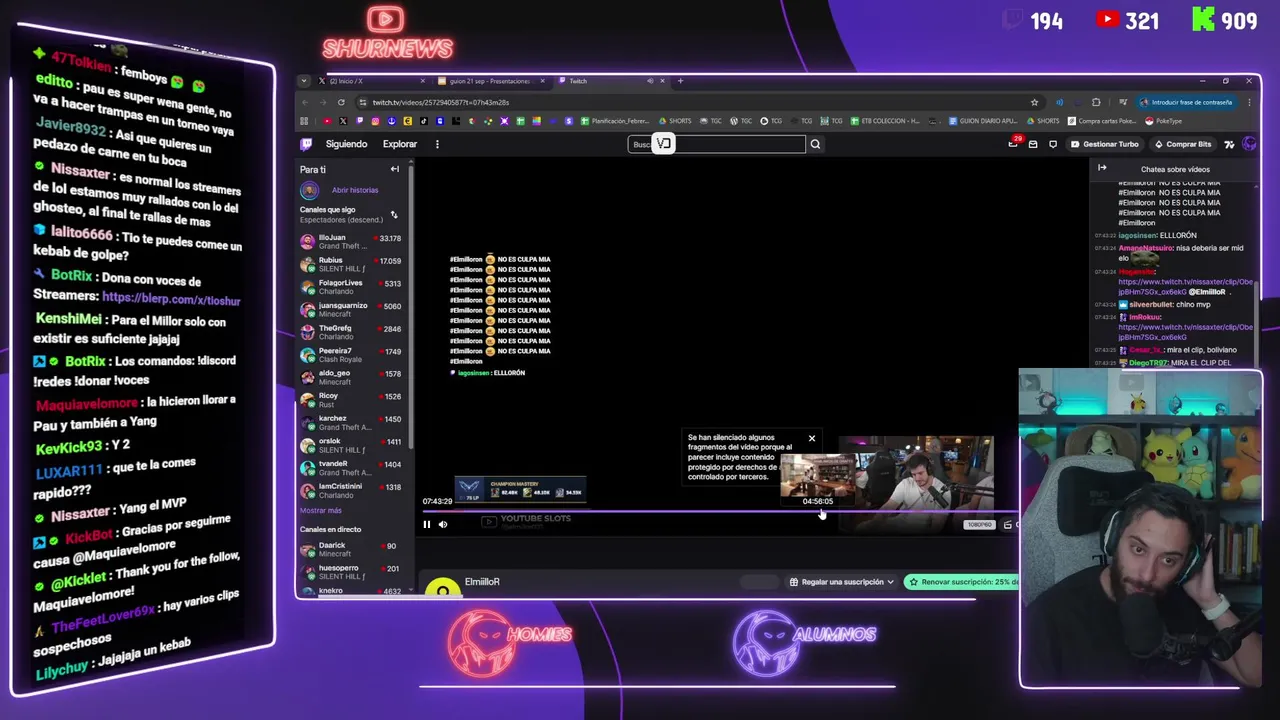Screen dimensions: 1280x720
Task: Open Regalar una suscripción dropdown
Action: 841,582
